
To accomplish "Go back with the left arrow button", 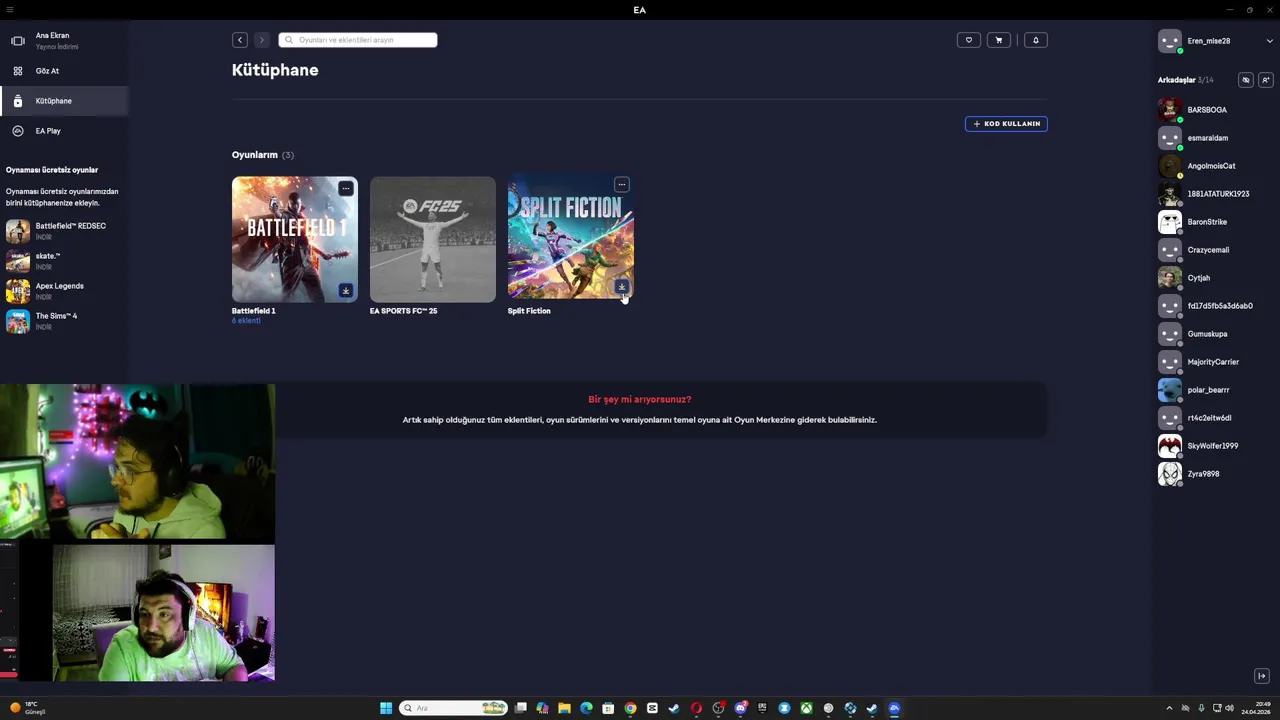I will tap(240, 40).
